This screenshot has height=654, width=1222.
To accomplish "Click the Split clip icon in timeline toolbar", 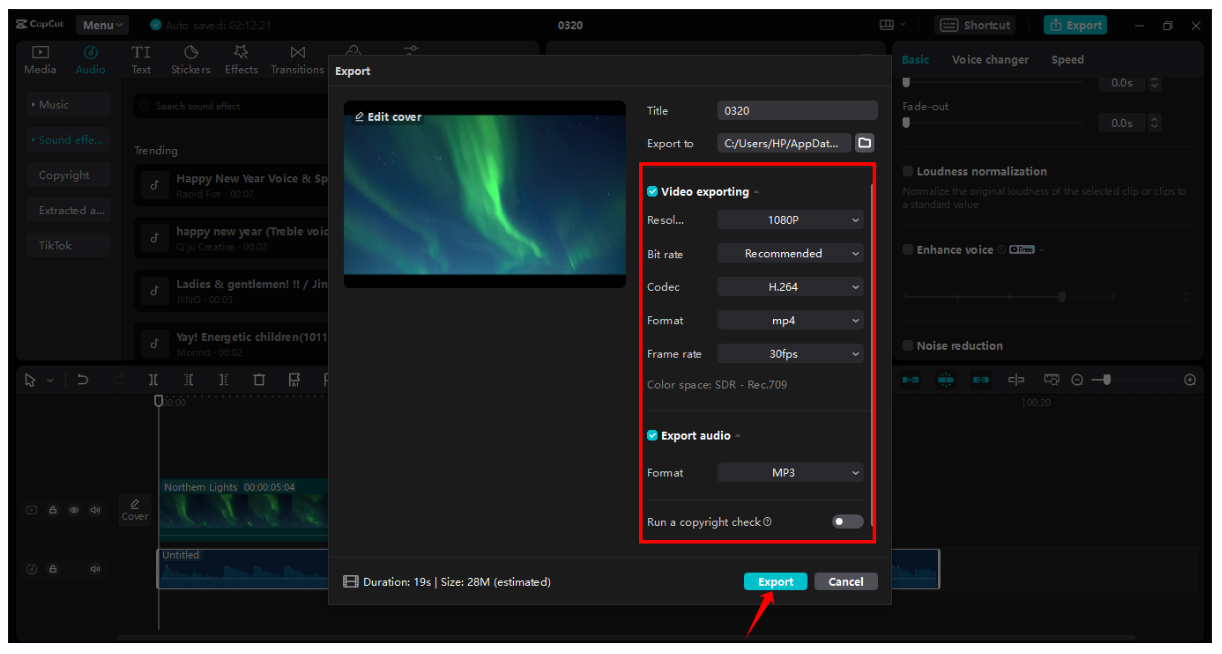I will tap(153, 380).
